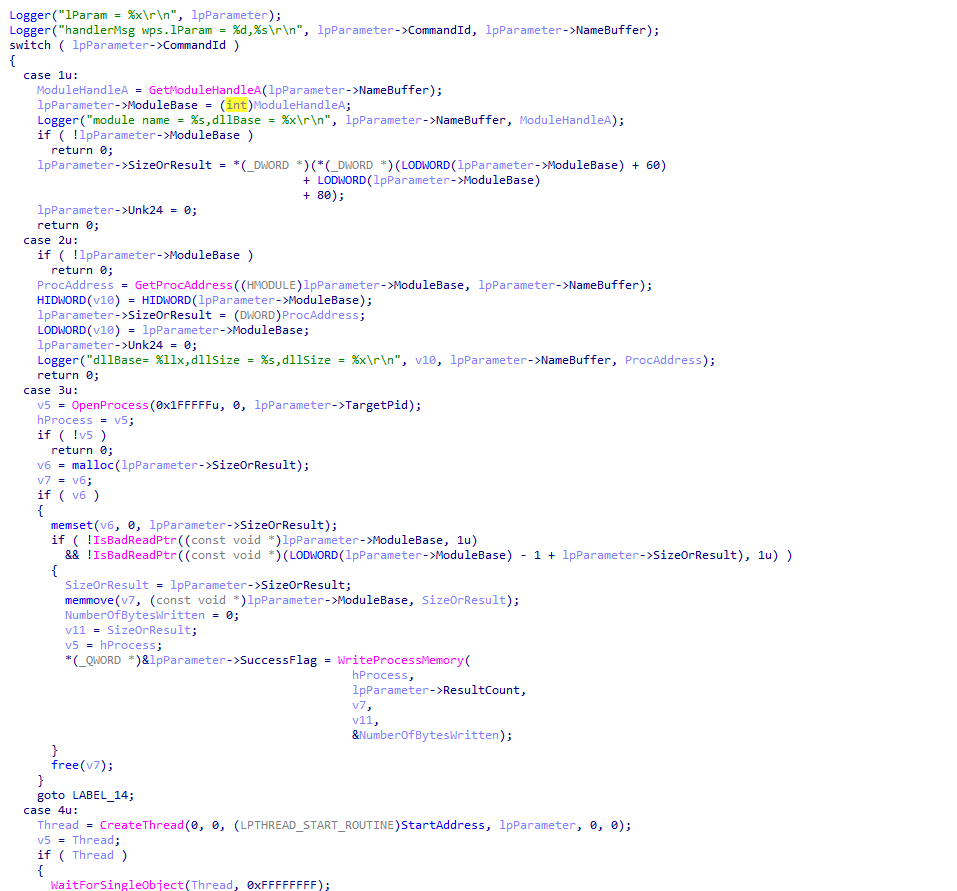Image resolution: width=957 pixels, height=891 pixels.
Task: Click the if ( !v5 ) condition
Action: (x=71, y=435)
